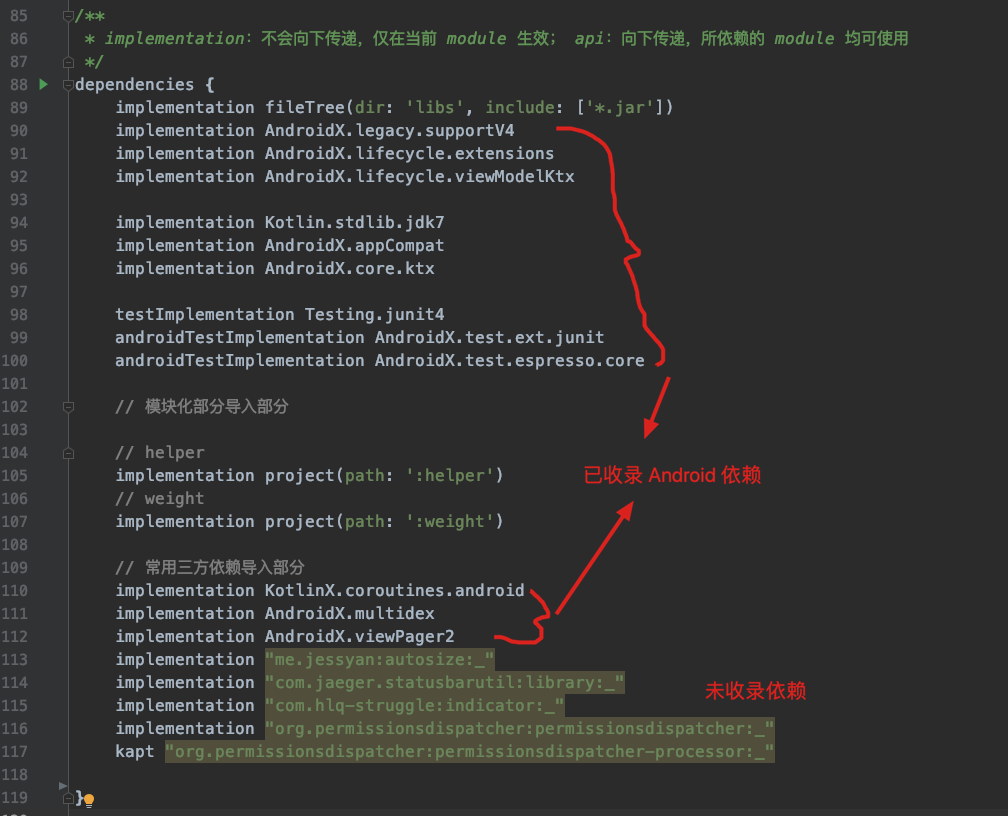This screenshot has height=816, width=1008.
Task: Collapse the dependencies block fold marker
Action: 68,85
